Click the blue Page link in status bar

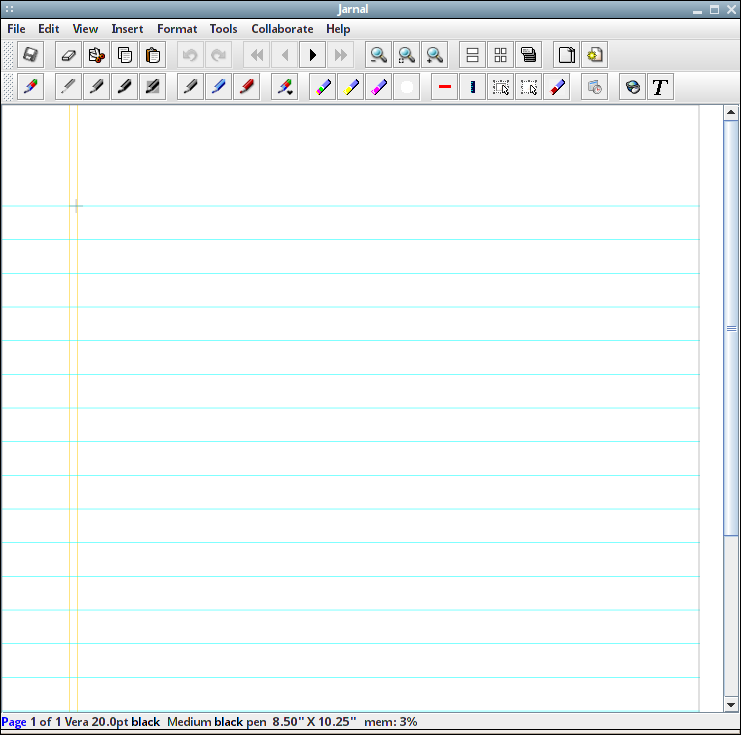tap(14, 722)
